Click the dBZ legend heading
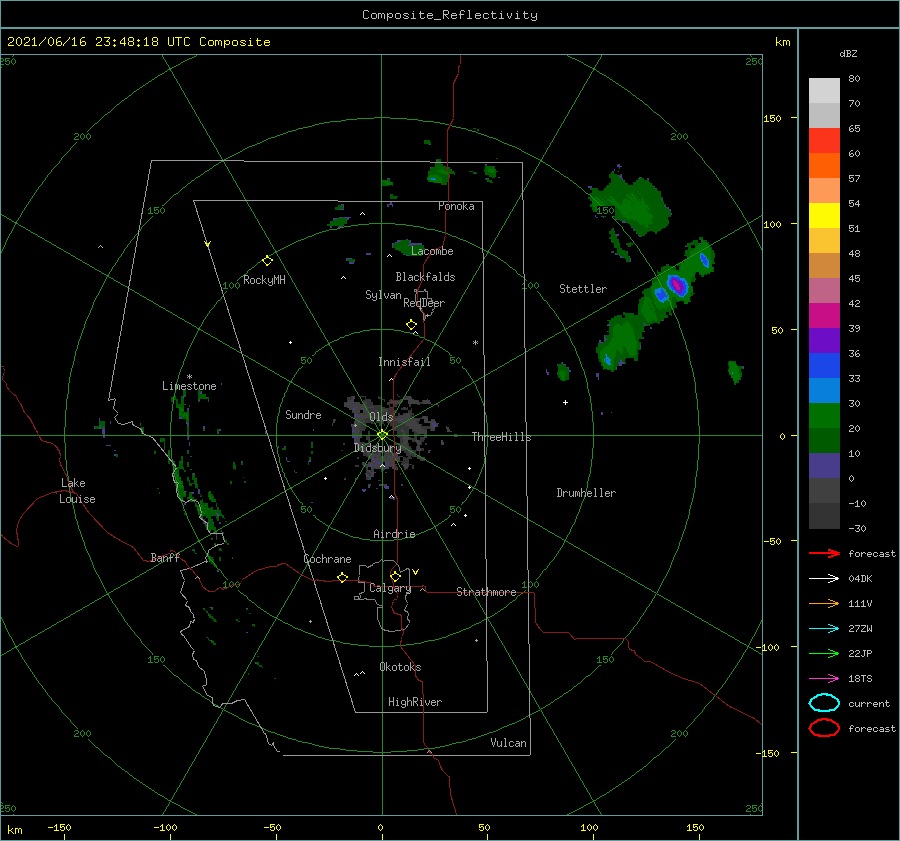This screenshot has height=841, width=900. pyautogui.click(x=848, y=53)
